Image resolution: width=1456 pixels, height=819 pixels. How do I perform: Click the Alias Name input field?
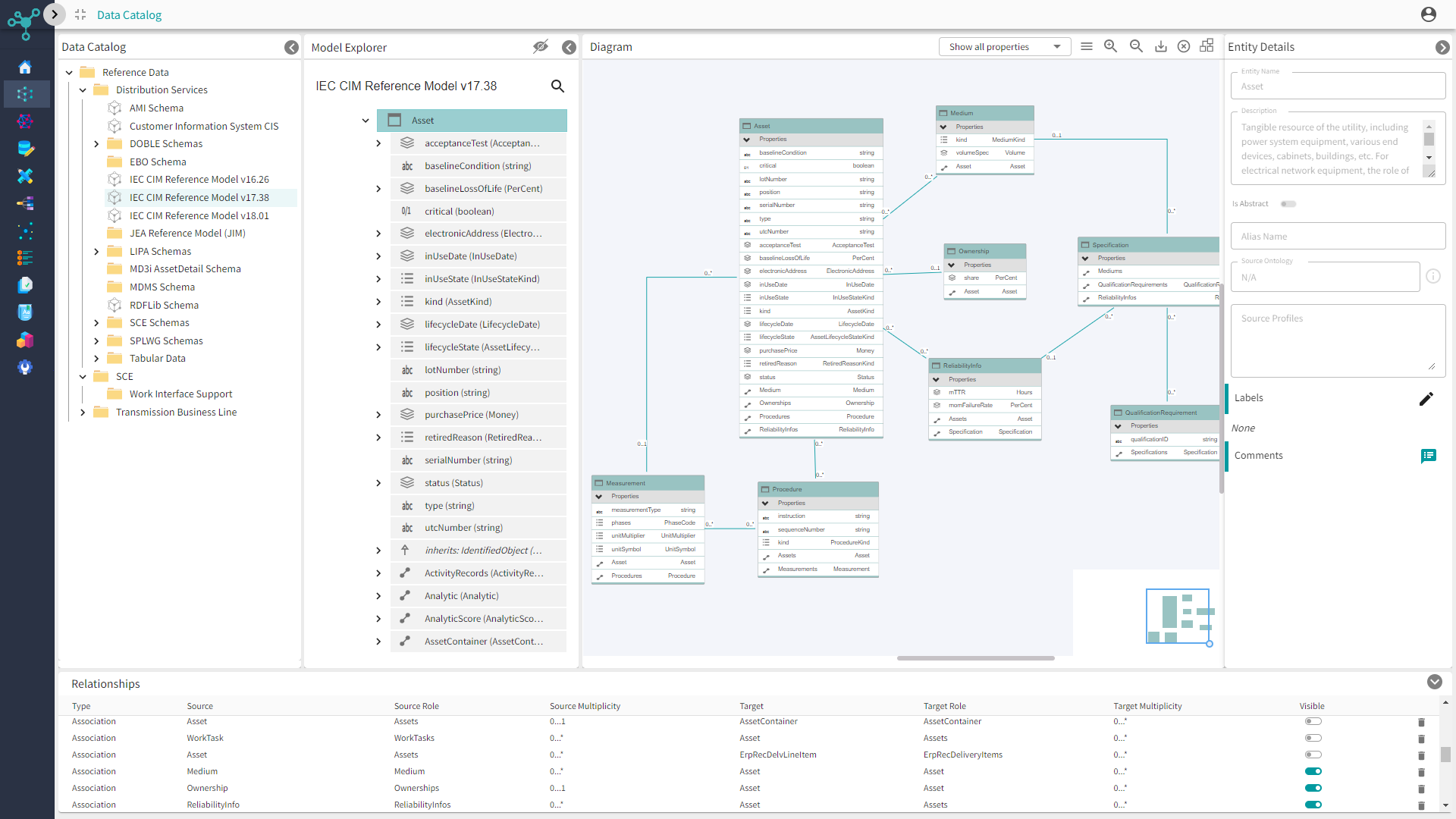pos(1337,237)
